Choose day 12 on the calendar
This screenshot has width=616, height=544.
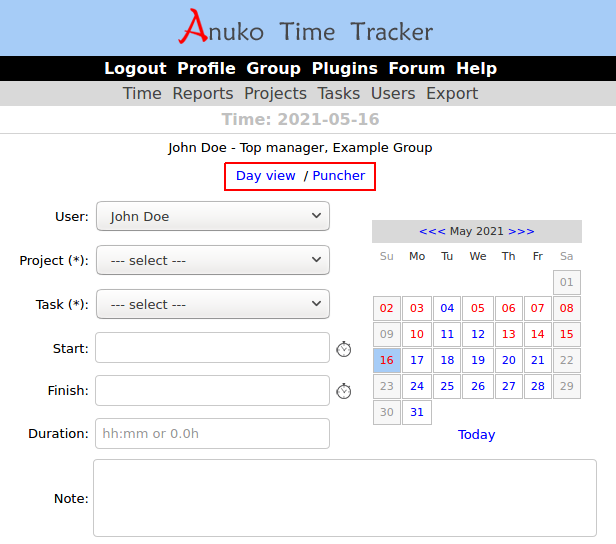(478, 334)
